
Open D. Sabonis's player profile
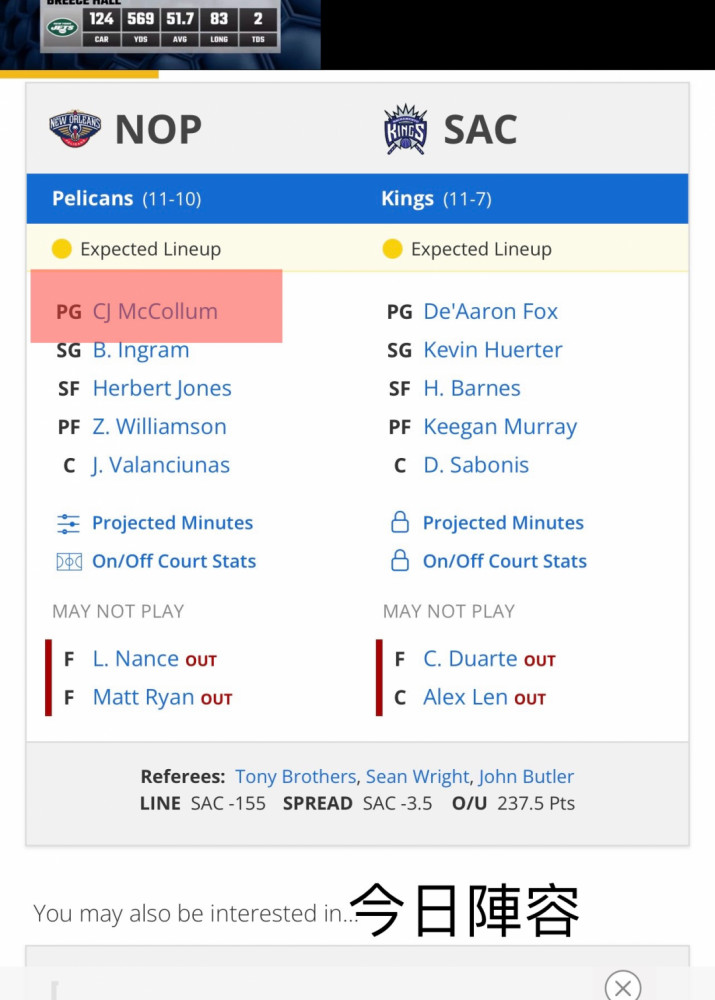(x=476, y=465)
